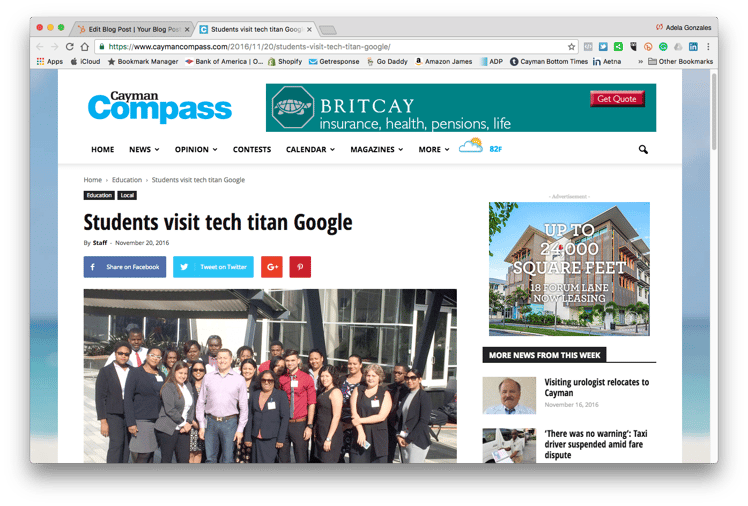Open the CONTESTS navigation item

tap(252, 150)
